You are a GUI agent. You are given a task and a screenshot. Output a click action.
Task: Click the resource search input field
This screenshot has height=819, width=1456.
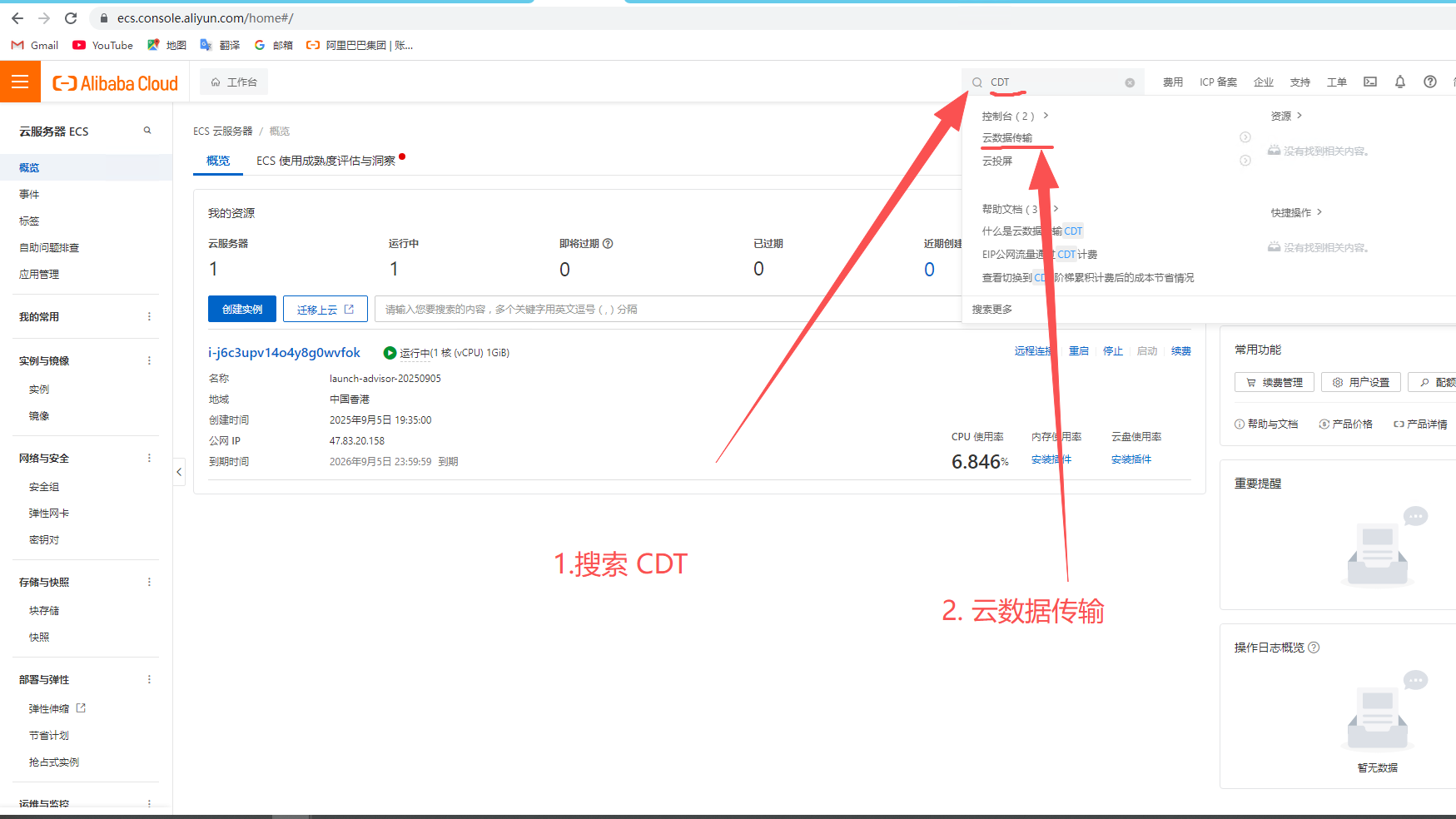(x=666, y=309)
